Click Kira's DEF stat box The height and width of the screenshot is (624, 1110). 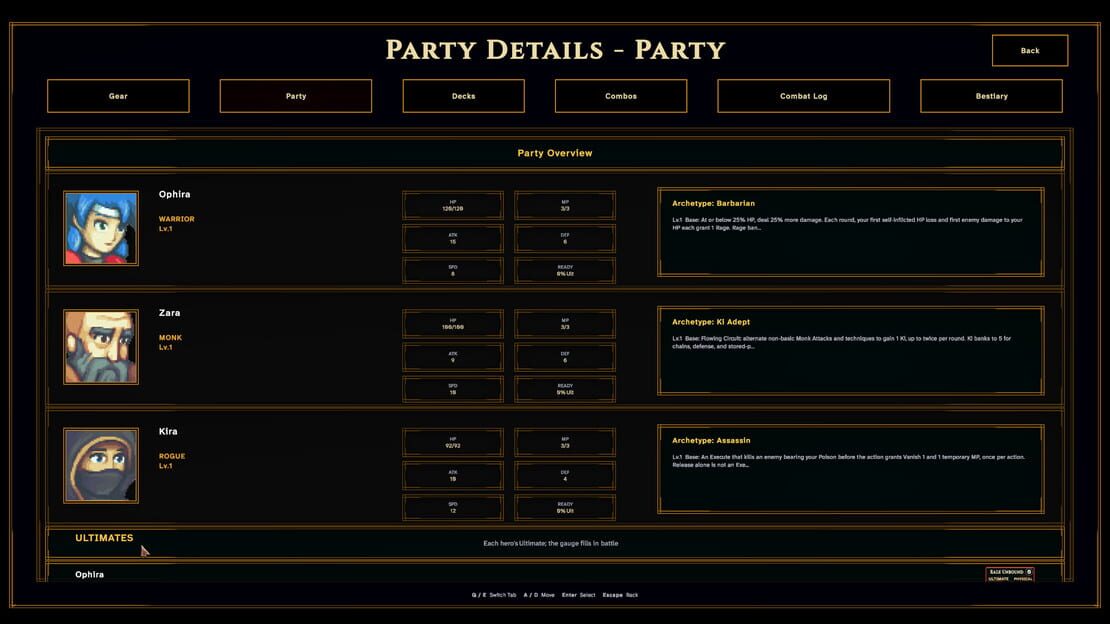click(565, 475)
